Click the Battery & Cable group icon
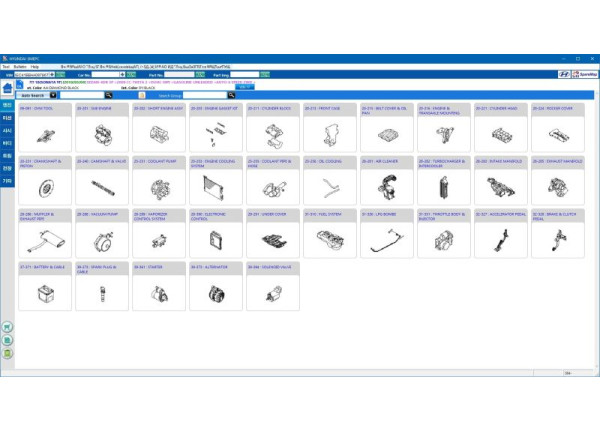Image resolution: width=600 pixels, height=431 pixels. pos(43,290)
